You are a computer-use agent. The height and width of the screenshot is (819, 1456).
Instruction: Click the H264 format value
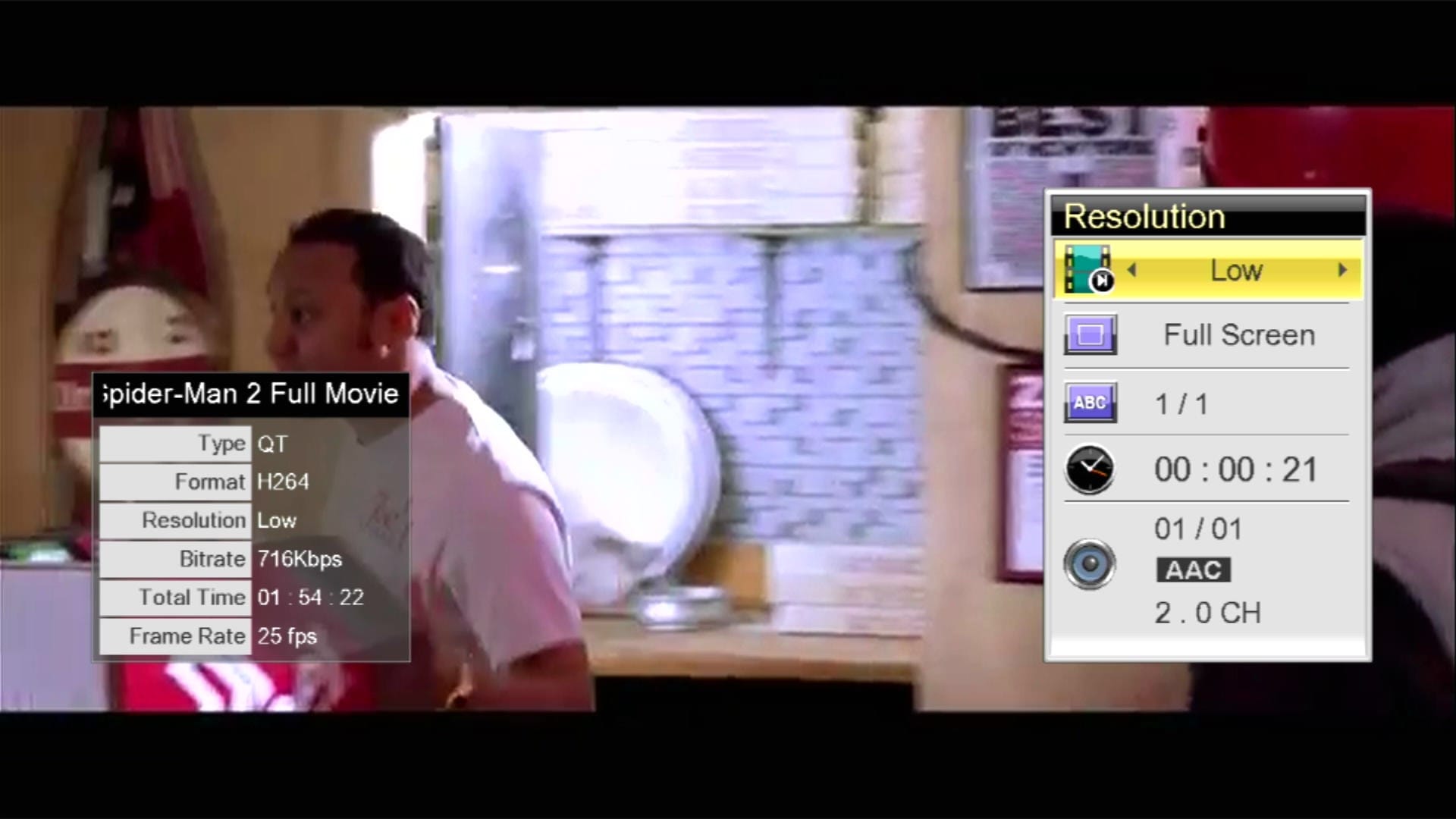click(283, 482)
